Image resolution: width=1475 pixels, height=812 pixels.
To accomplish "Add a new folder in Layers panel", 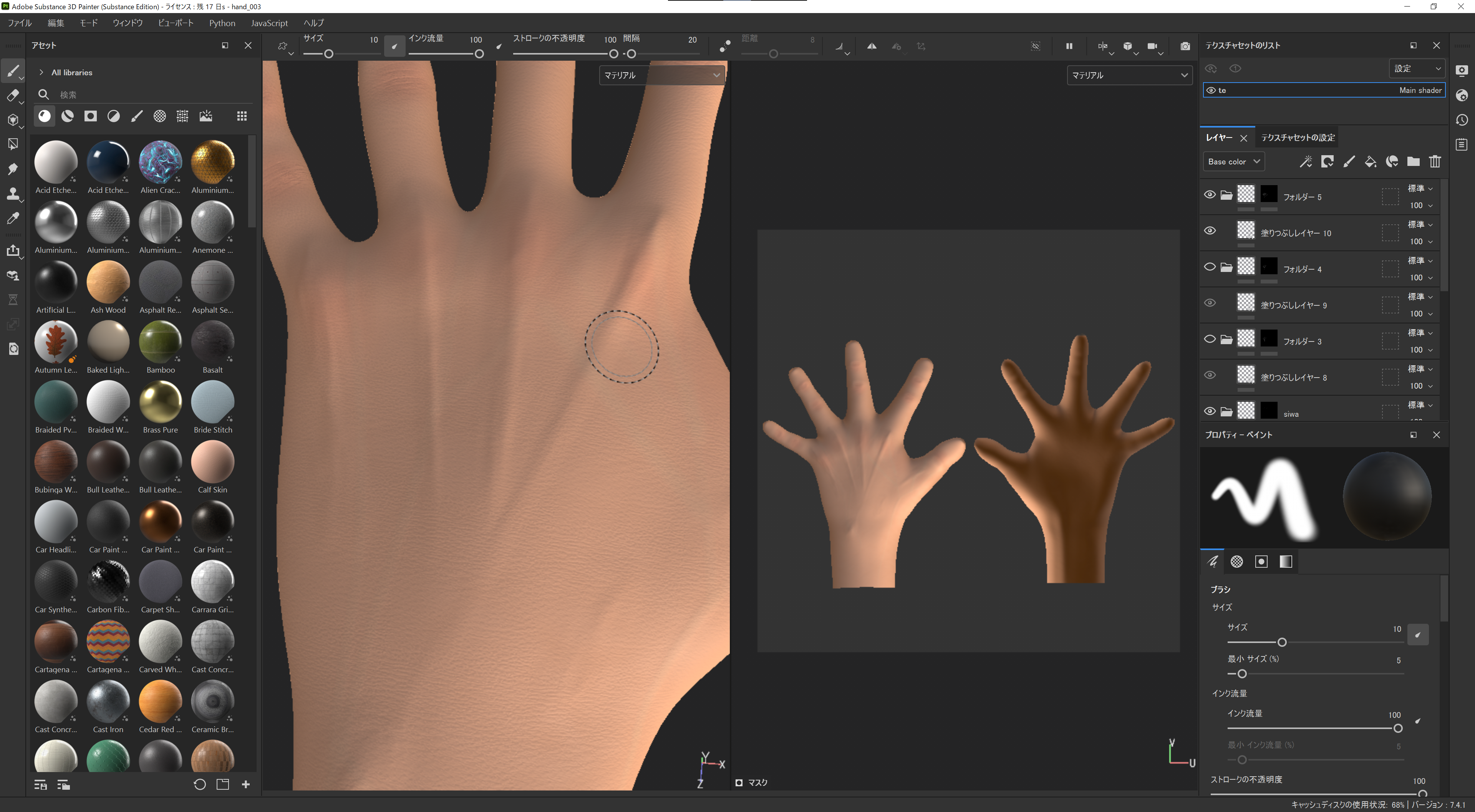I will [1413, 161].
